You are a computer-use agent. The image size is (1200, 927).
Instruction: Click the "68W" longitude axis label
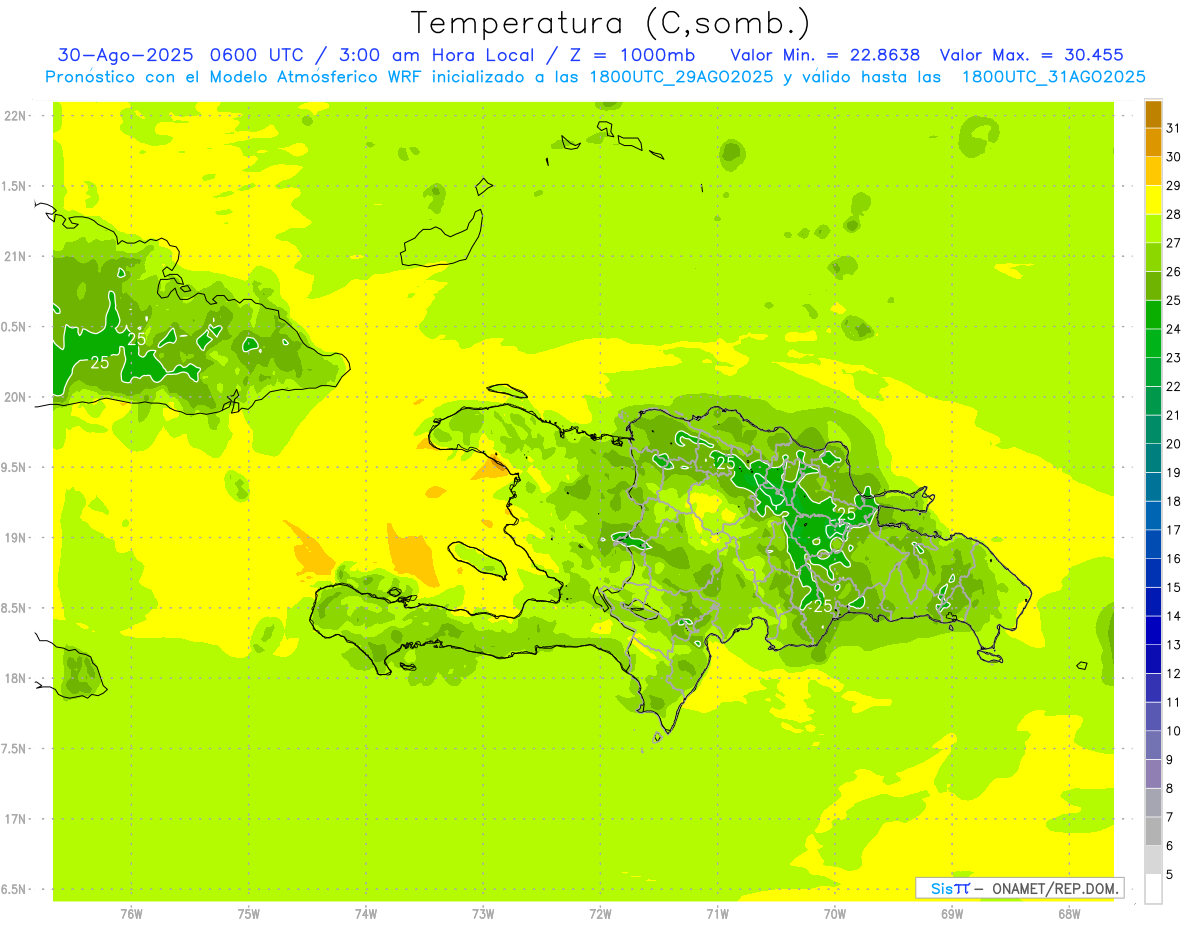[x=1069, y=914]
